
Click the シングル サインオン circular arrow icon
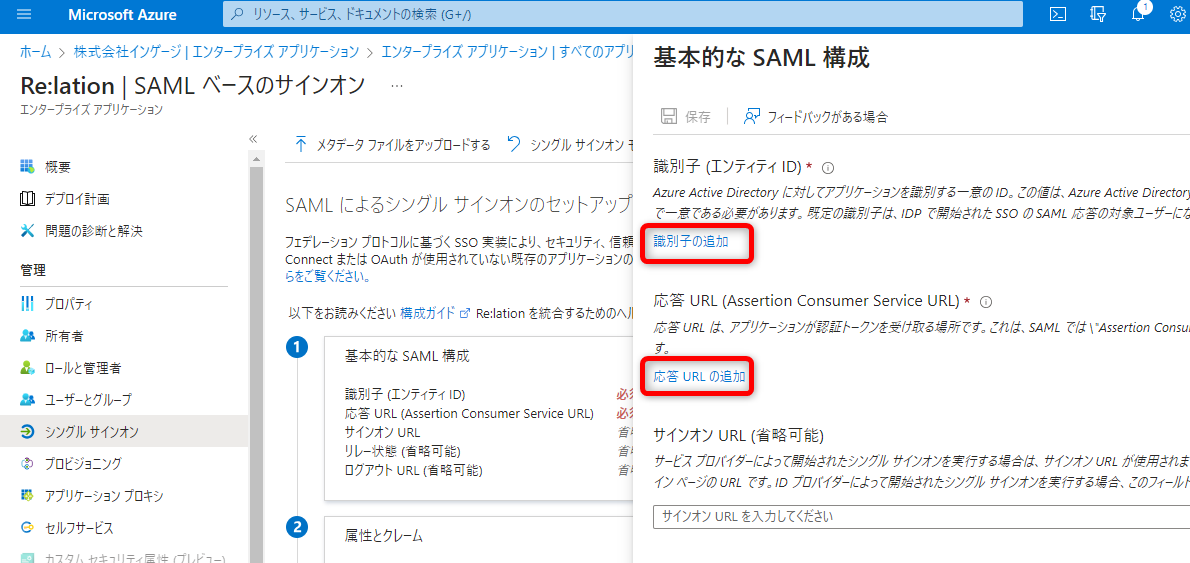pyautogui.click(x=27, y=432)
